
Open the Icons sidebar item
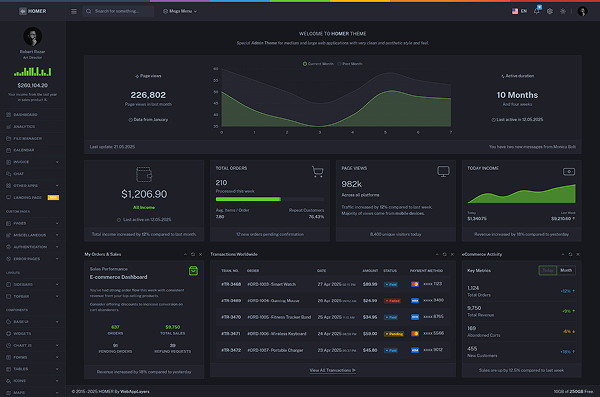point(33,381)
